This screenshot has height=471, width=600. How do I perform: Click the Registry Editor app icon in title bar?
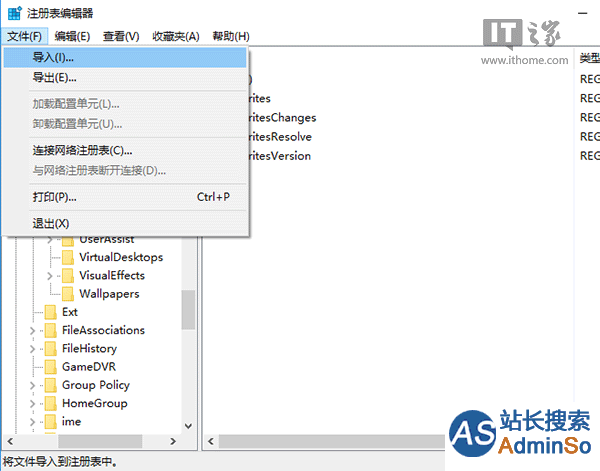(15, 13)
